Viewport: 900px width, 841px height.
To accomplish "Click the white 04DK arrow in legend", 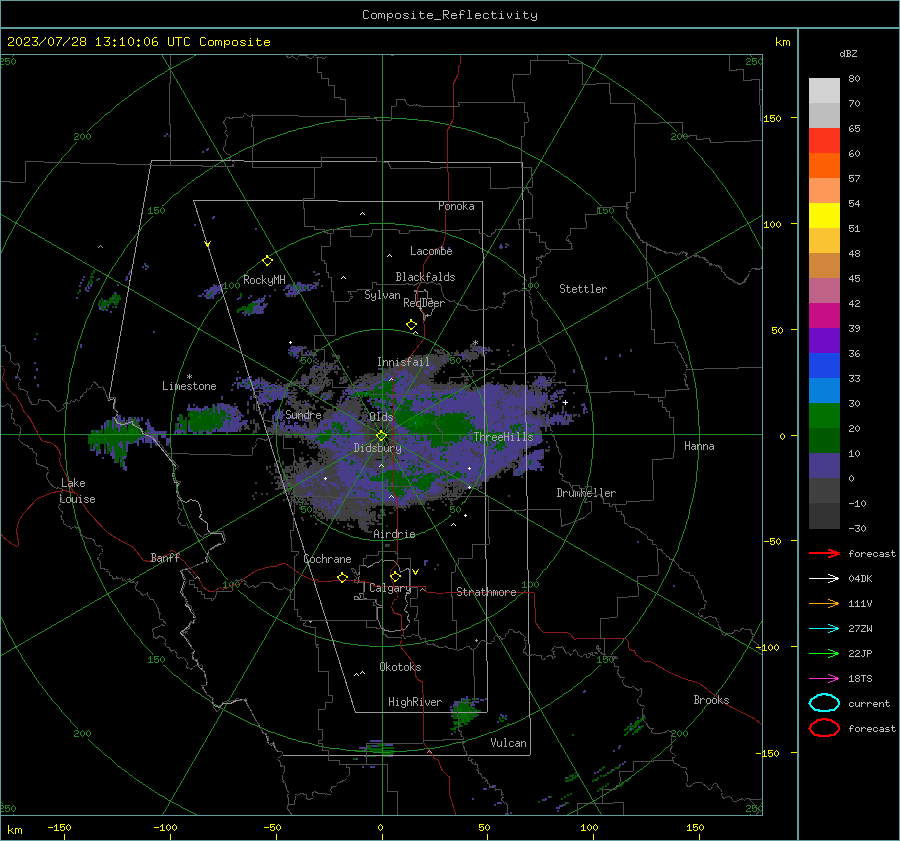I will (824, 578).
